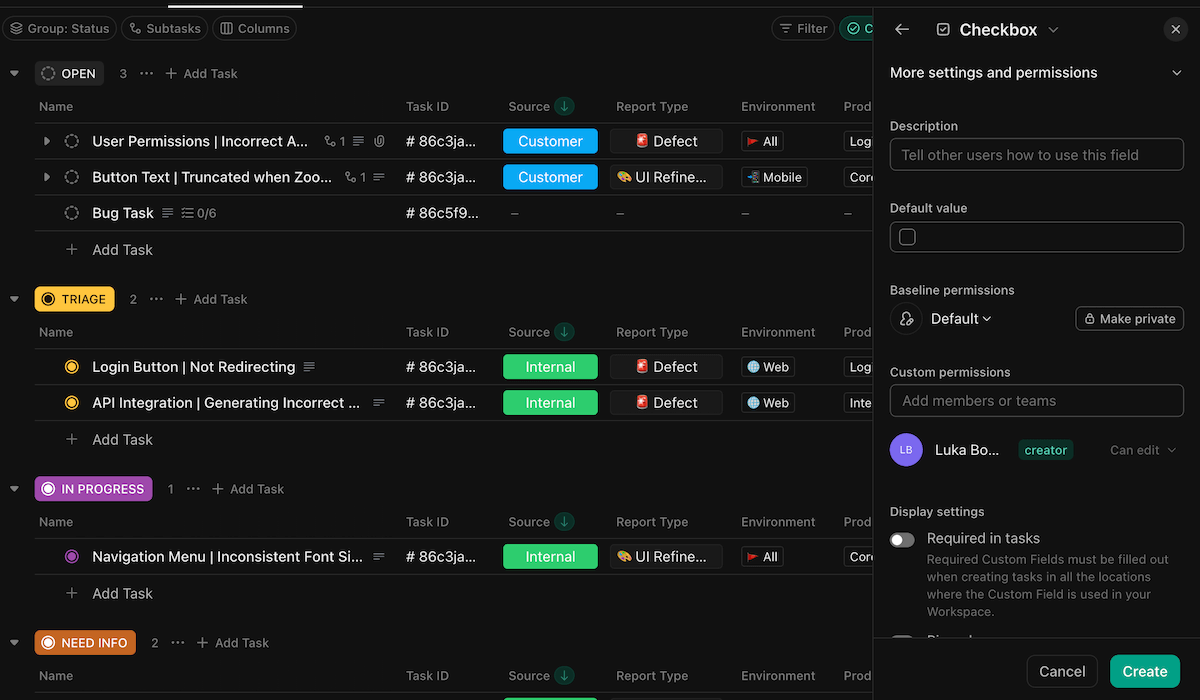Click the green sort arrow on Source column

[x=562, y=106]
